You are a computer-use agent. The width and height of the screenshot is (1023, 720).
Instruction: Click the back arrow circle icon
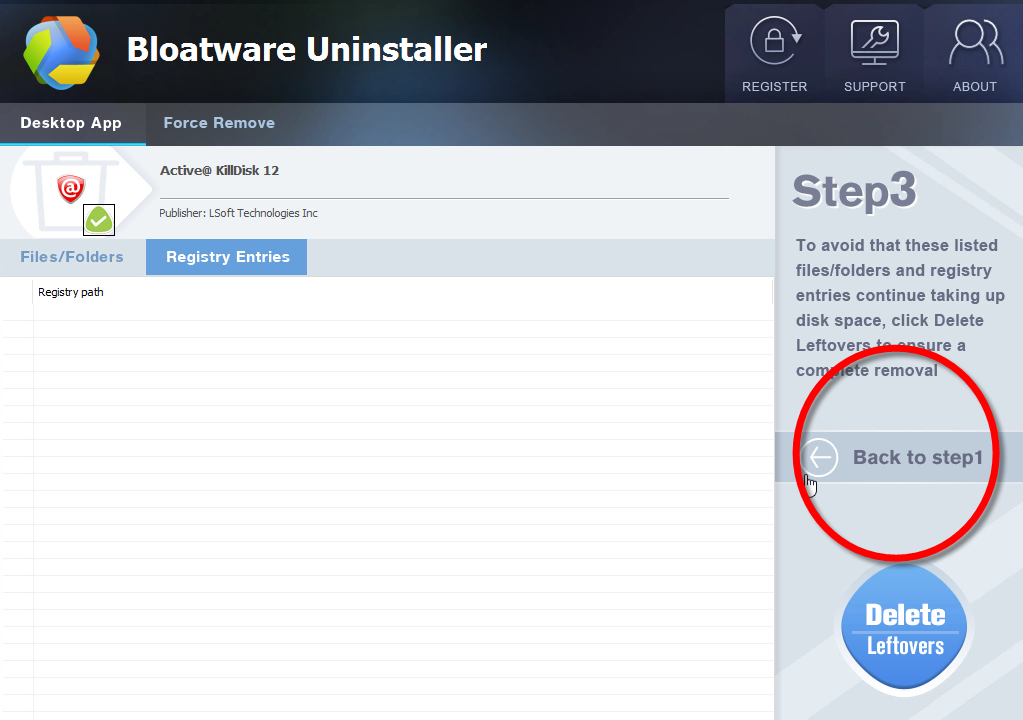point(819,457)
